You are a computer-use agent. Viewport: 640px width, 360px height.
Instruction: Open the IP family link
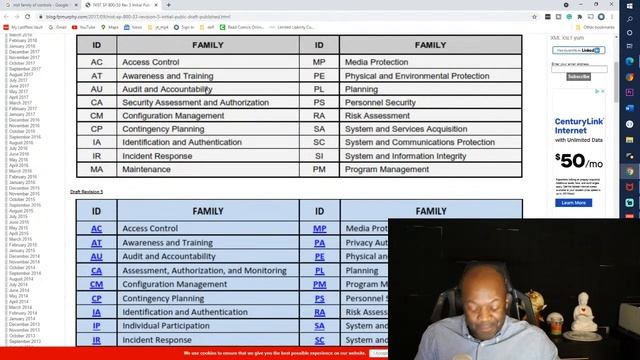click(x=96, y=326)
